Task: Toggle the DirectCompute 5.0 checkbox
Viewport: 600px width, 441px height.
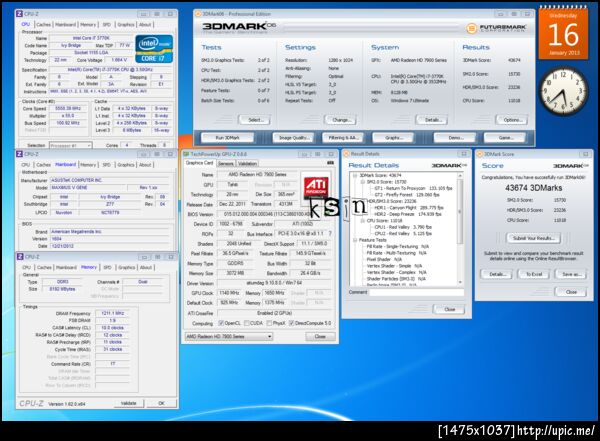Action: (x=291, y=323)
